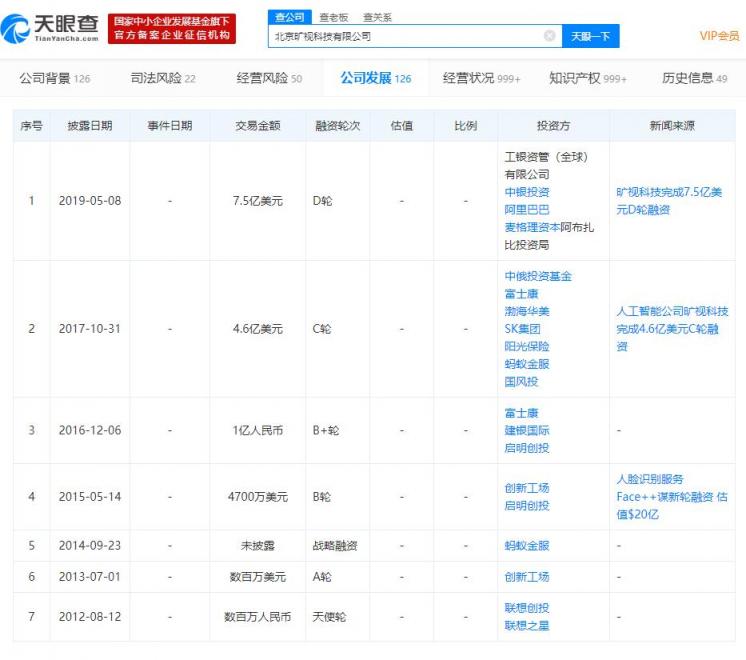Click investor link 阿里巴巴

527,210
